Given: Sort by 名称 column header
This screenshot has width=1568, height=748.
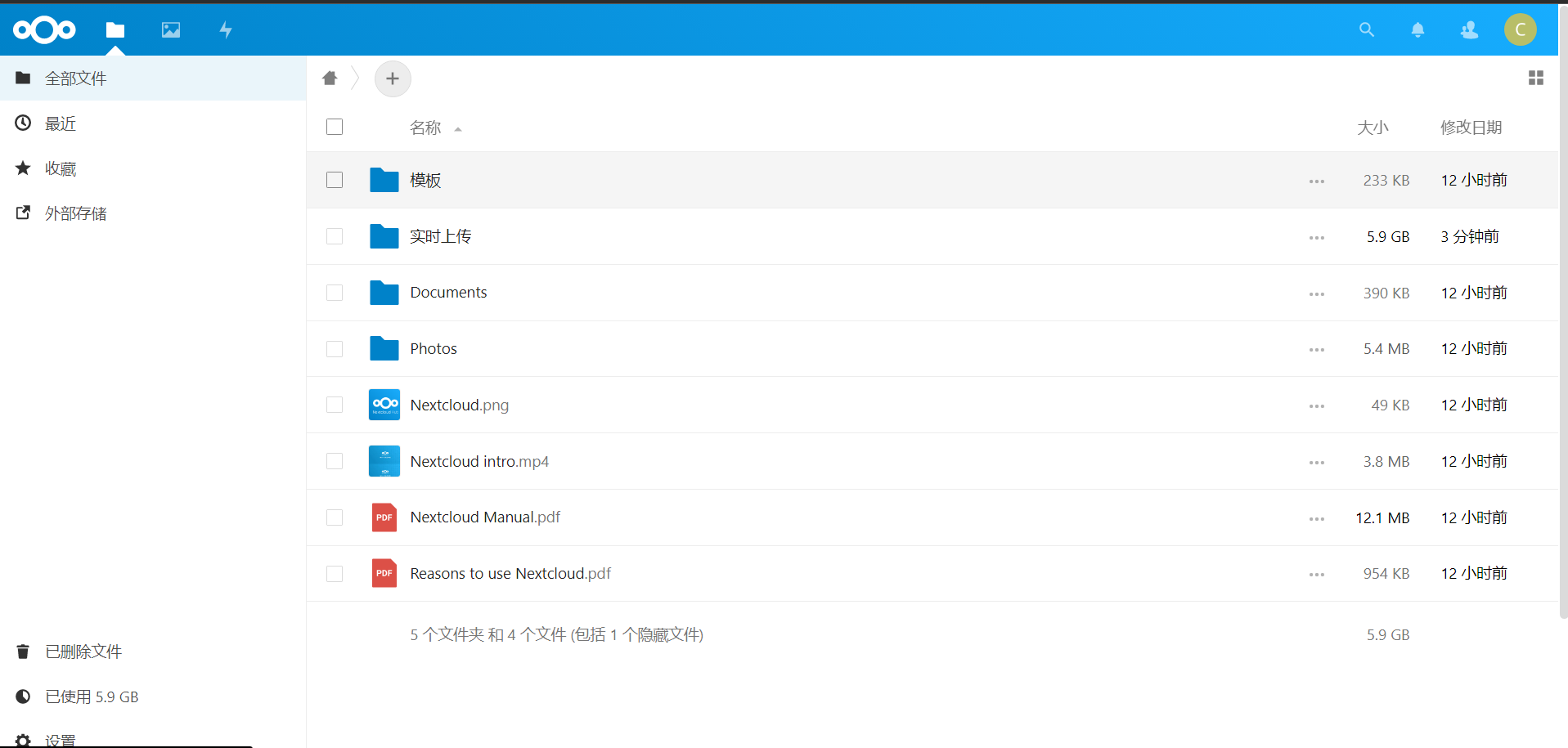Looking at the screenshot, I should pos(425,128).
